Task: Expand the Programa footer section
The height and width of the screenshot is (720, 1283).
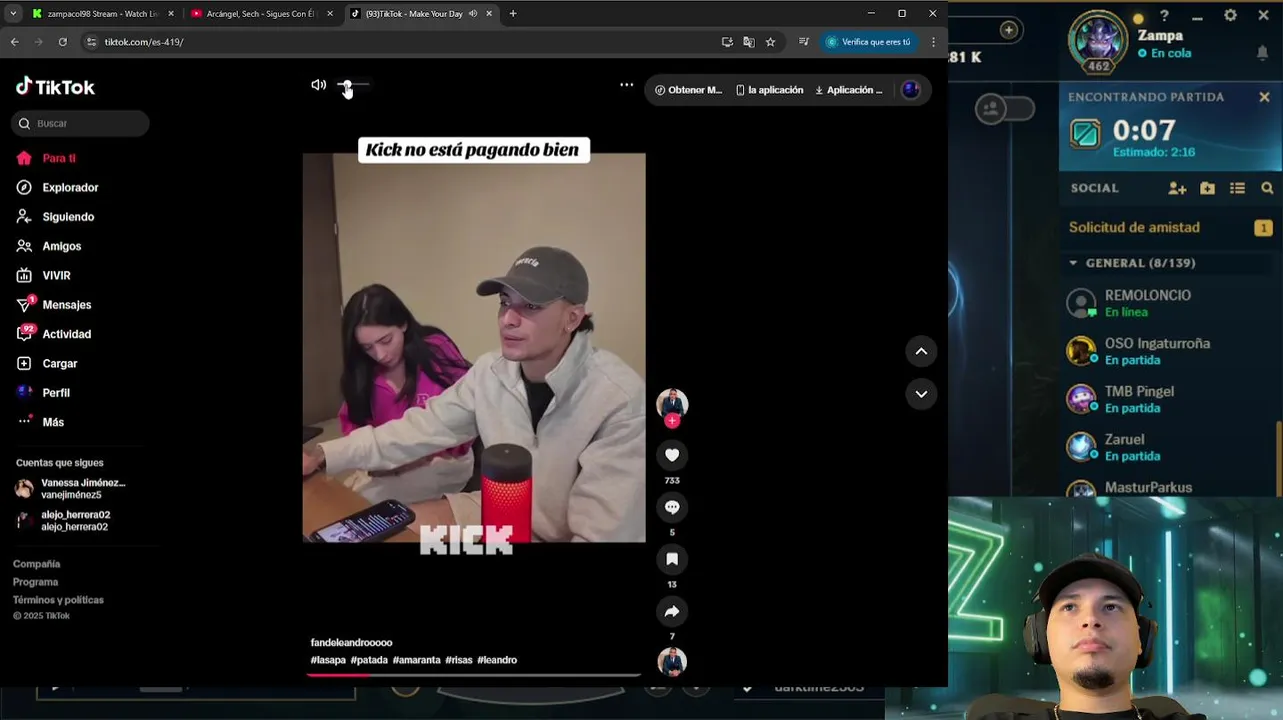Action: 36,582
